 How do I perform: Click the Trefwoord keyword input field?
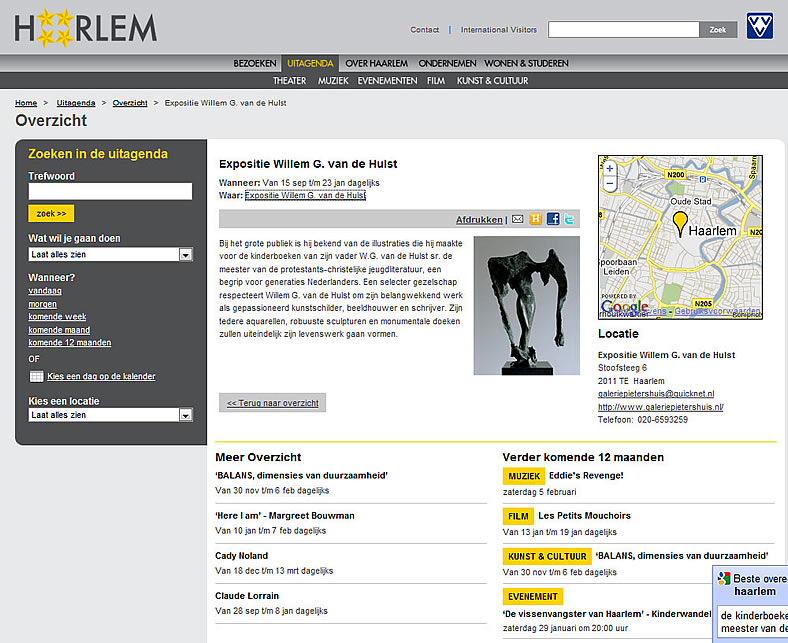tap(110, 191)
